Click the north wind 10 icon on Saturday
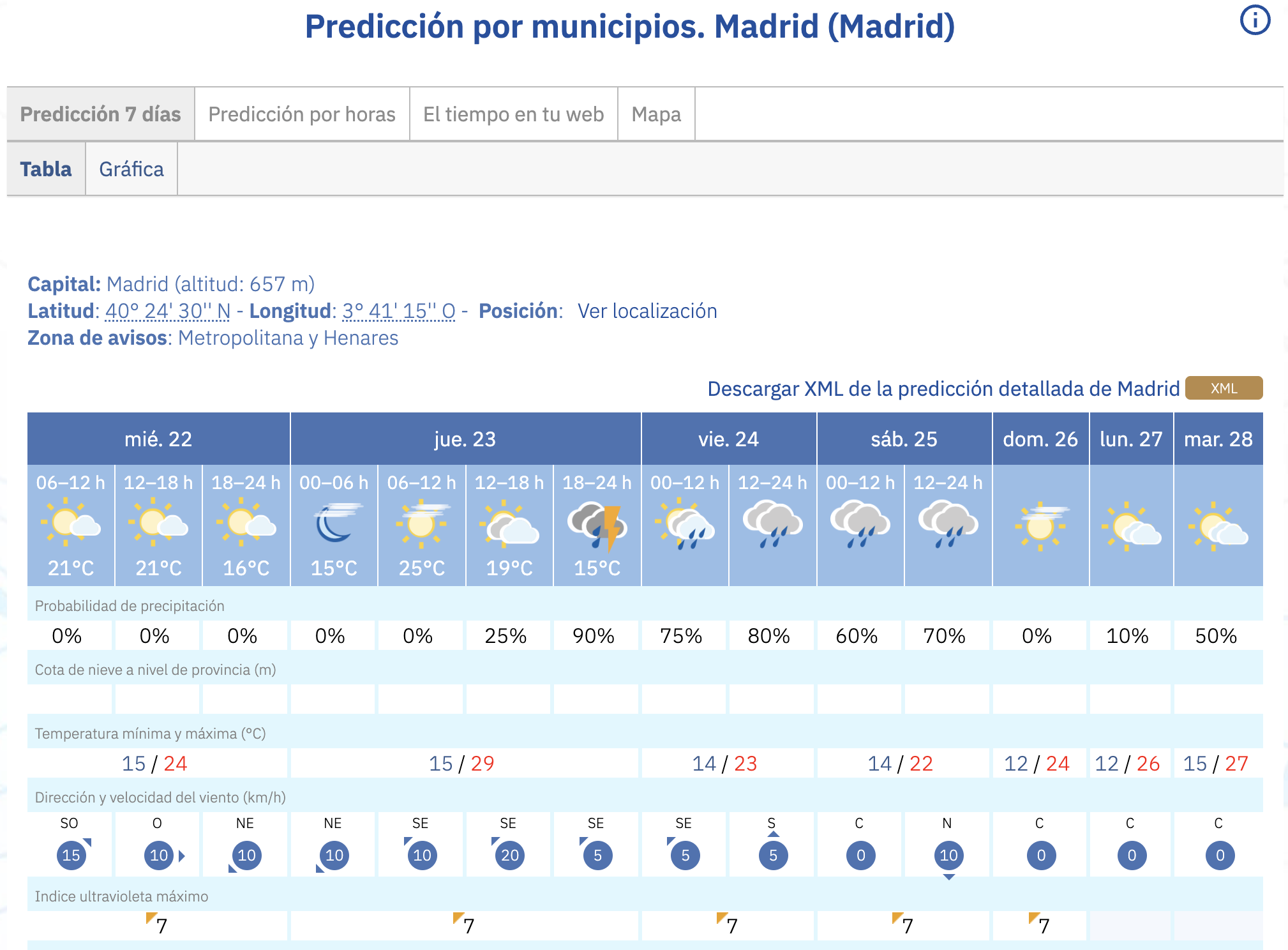 [948, 855]
